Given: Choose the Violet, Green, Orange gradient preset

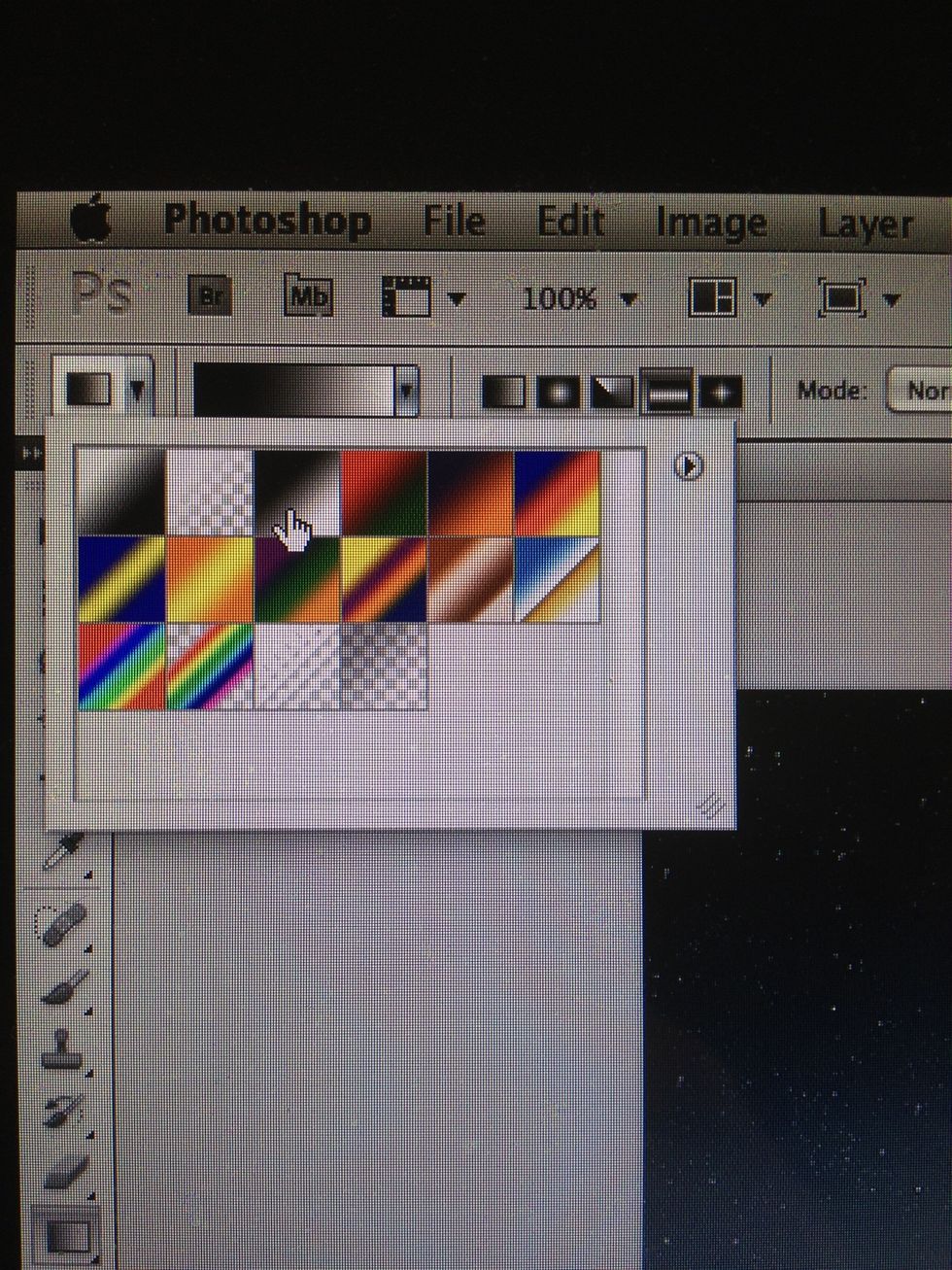Looking at the screenshot, I should coord(297,579).
